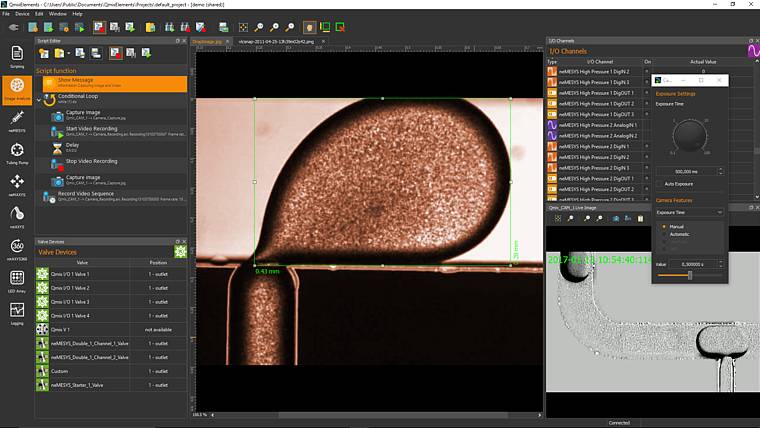Screen dimensions: 760x428
Task: Click the camera feature Value input field
Action: [x=693, y=264]
